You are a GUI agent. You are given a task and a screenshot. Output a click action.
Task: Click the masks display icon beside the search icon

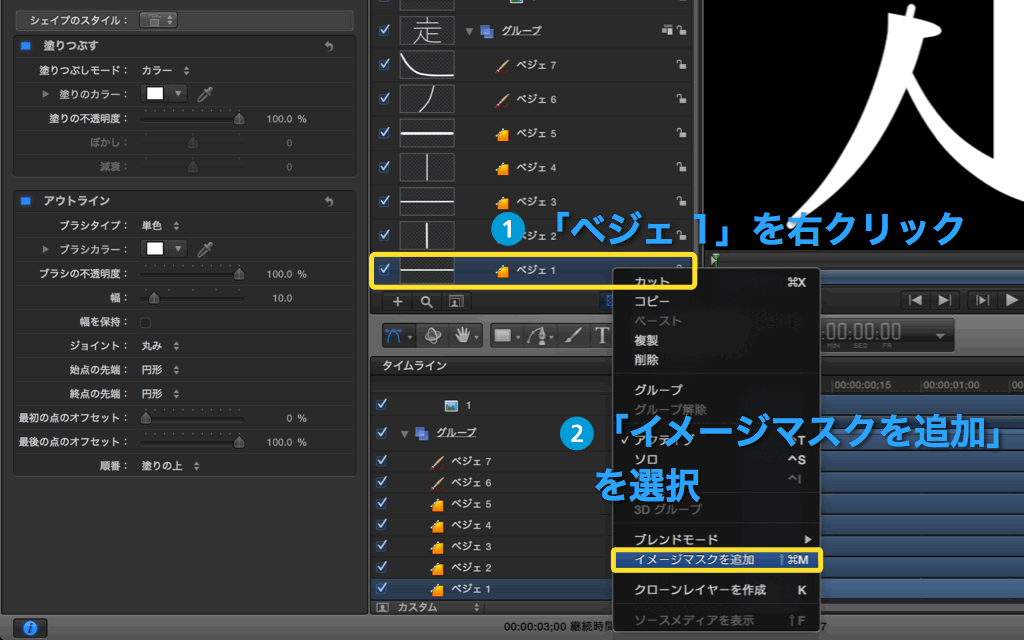click(x=456, y=301)
